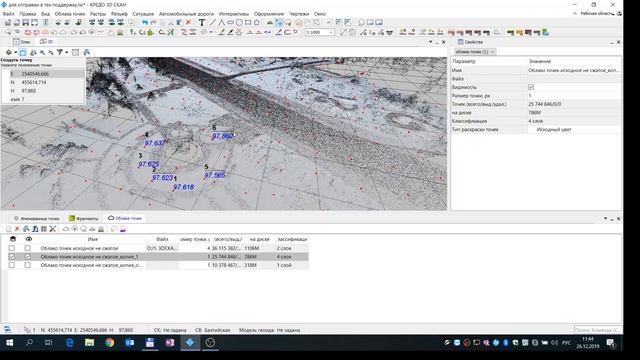This screenshot has height=360, width=640.
Task: Click the monitor screen icon in top toolbar
Action: click(x=379, y=22)
